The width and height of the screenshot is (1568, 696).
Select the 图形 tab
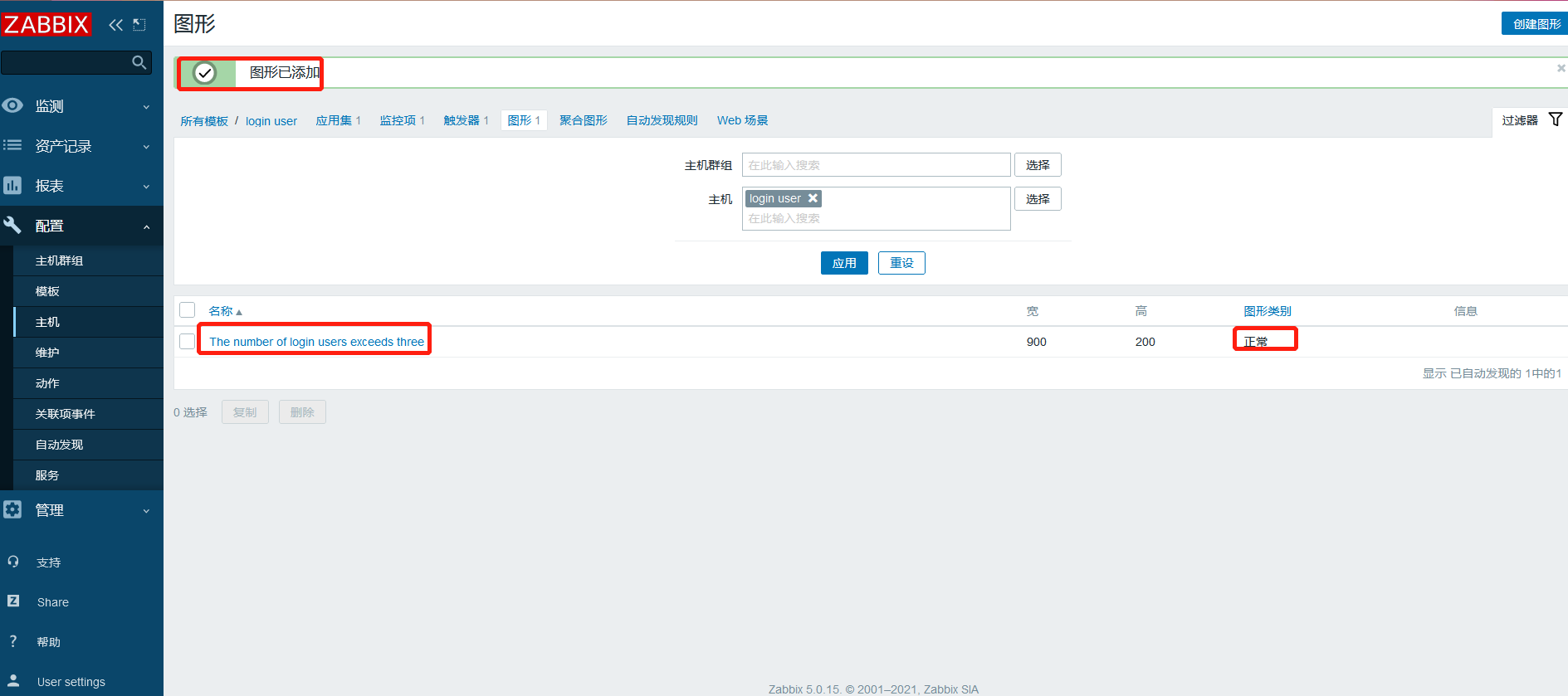pos(524,120)
